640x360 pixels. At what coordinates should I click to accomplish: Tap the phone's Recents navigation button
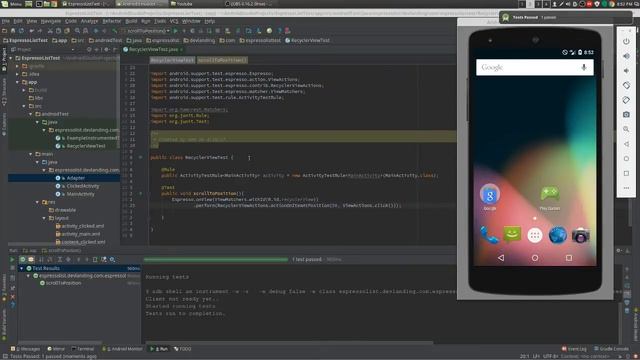[569, 258]
